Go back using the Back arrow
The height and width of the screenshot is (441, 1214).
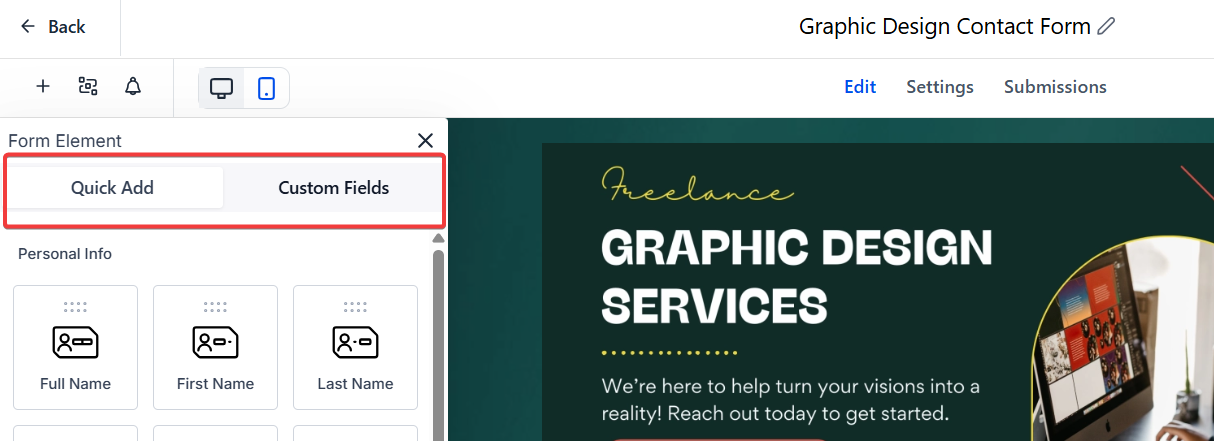[x=52, y=27]
